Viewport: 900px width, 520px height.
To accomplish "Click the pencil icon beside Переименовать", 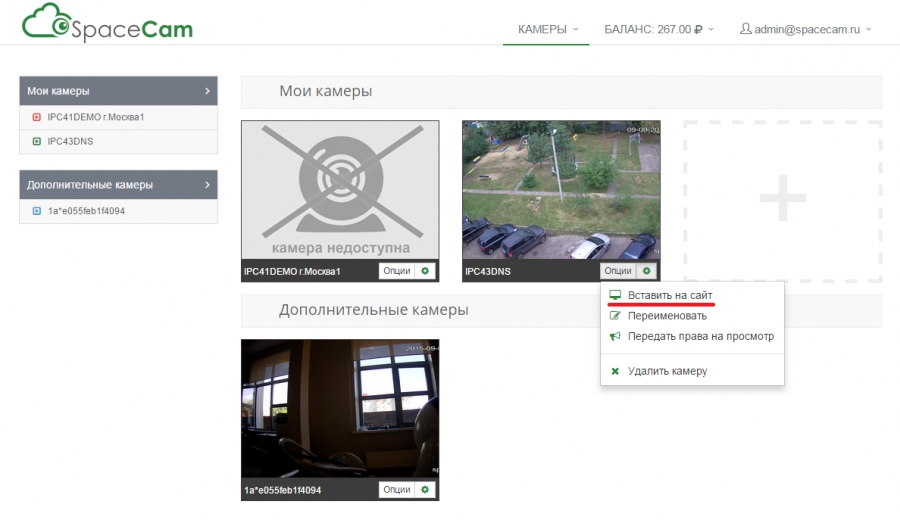I will (x=615, y=316).
